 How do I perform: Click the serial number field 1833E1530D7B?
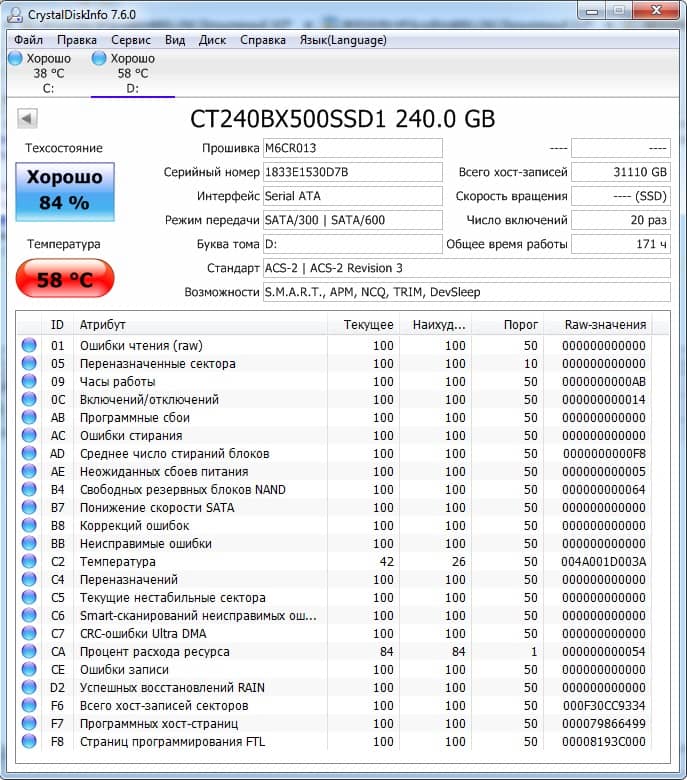353,172
